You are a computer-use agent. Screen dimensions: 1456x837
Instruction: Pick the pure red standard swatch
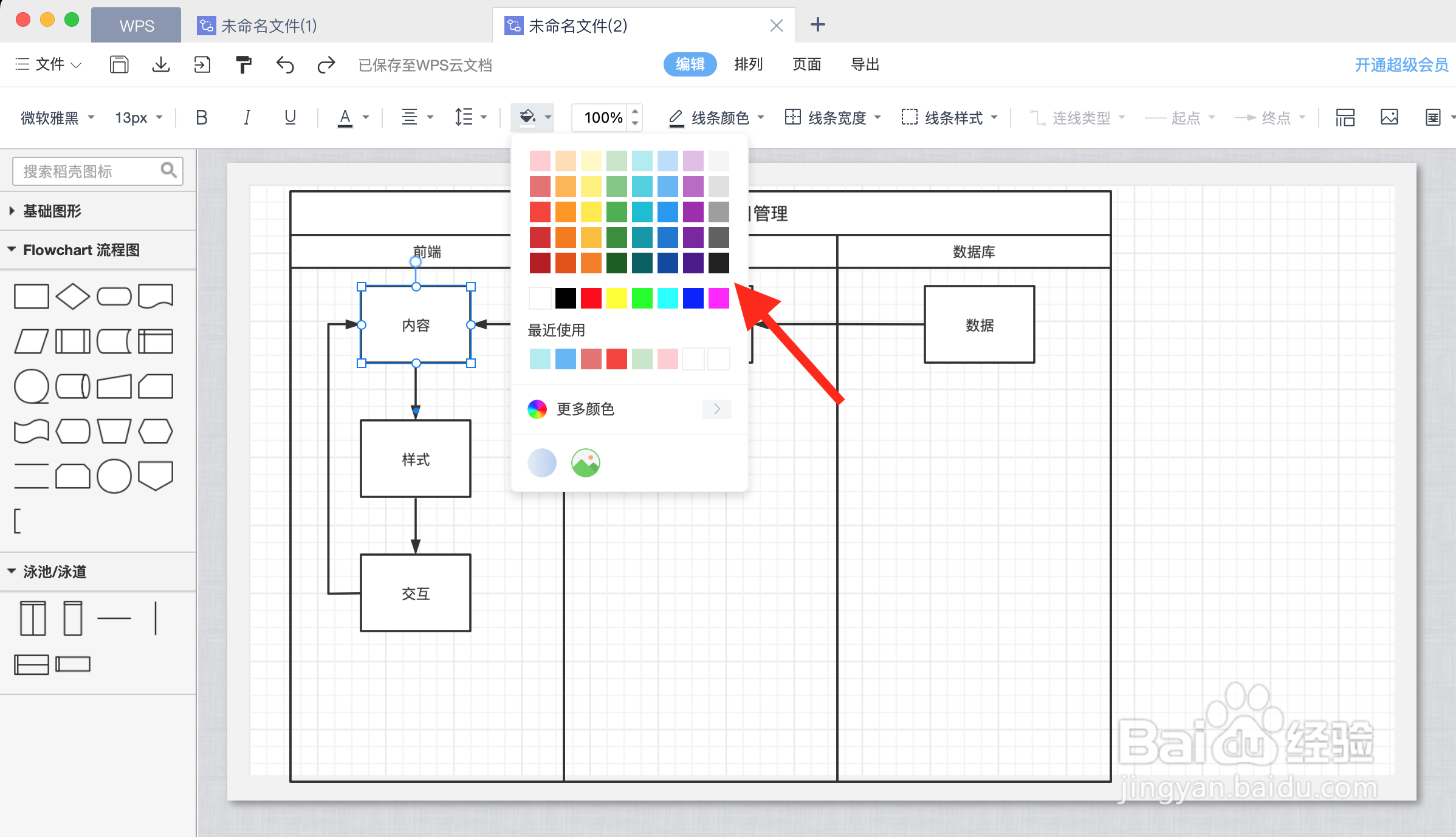pyautogui.click(x=591, y=298)
